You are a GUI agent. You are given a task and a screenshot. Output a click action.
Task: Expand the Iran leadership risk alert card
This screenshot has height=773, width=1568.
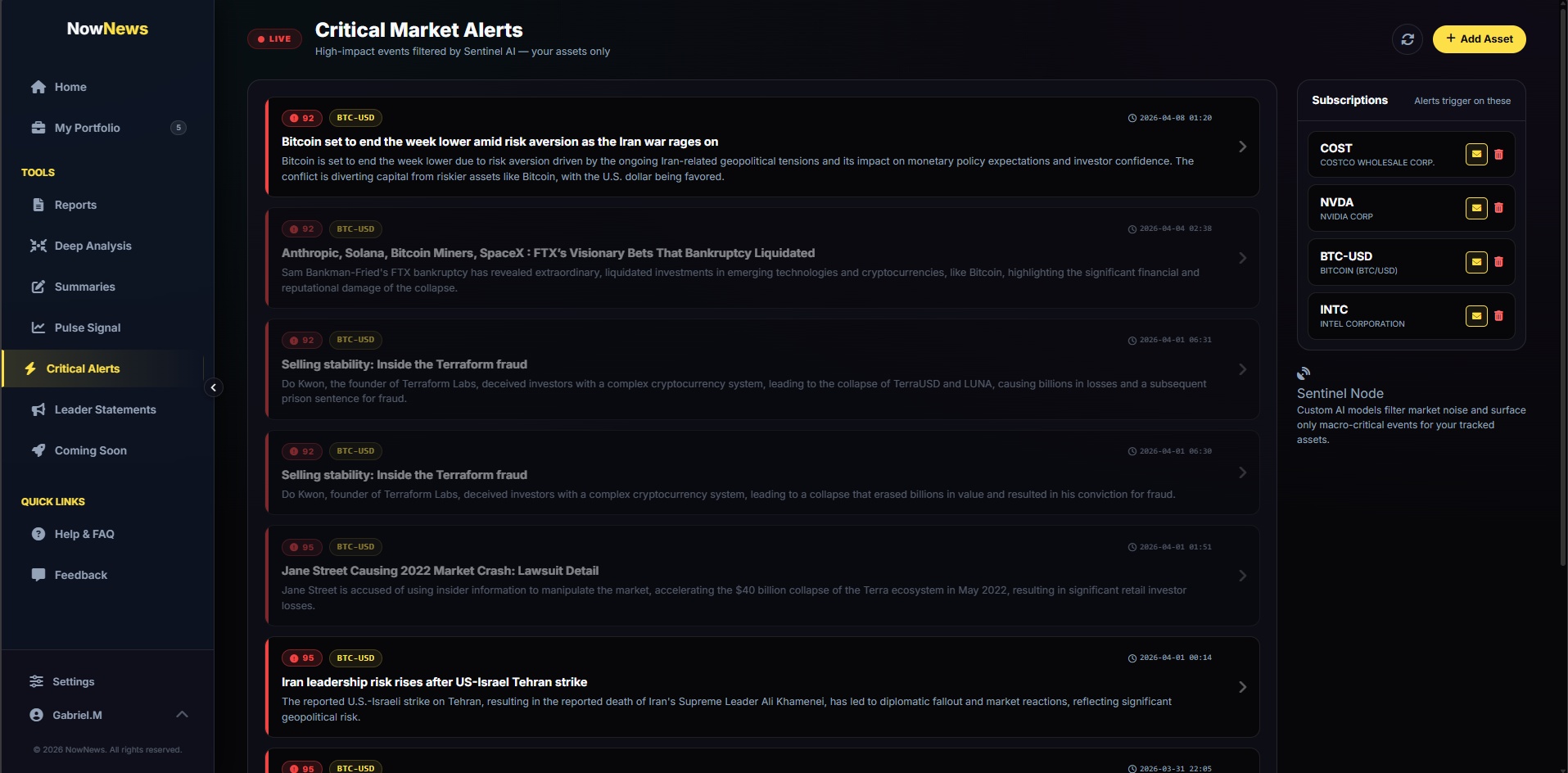(x=1242, y=686)
